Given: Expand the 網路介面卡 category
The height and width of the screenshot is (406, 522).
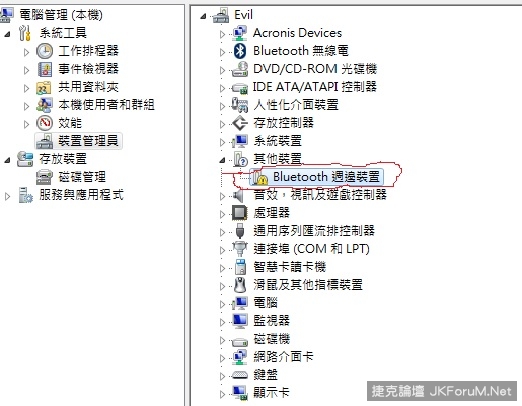Looking at the screenshot, I should [x=222, y=358].
